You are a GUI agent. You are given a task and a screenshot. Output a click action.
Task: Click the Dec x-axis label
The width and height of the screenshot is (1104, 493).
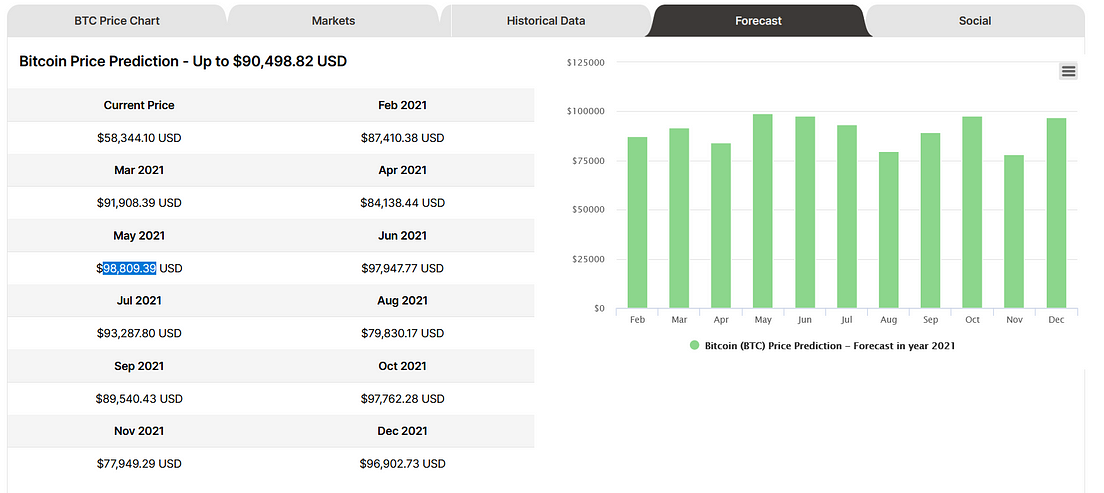coord(1056,320)
